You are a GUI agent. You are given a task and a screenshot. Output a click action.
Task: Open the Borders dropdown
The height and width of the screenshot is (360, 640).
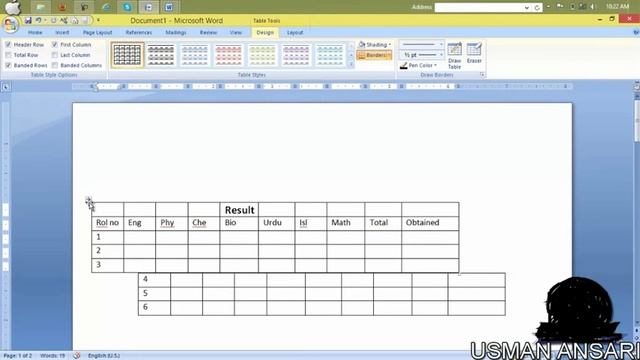[388, 55]
